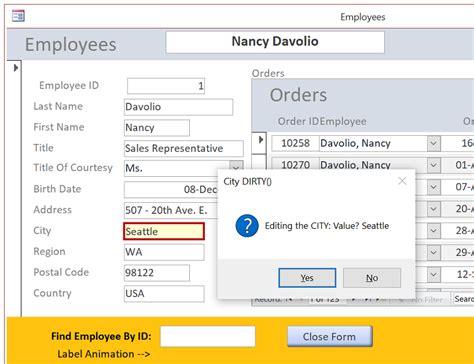This screenshot has height=364, width=474.
Task: Click the Country label
Action: (x=52, y=293)
